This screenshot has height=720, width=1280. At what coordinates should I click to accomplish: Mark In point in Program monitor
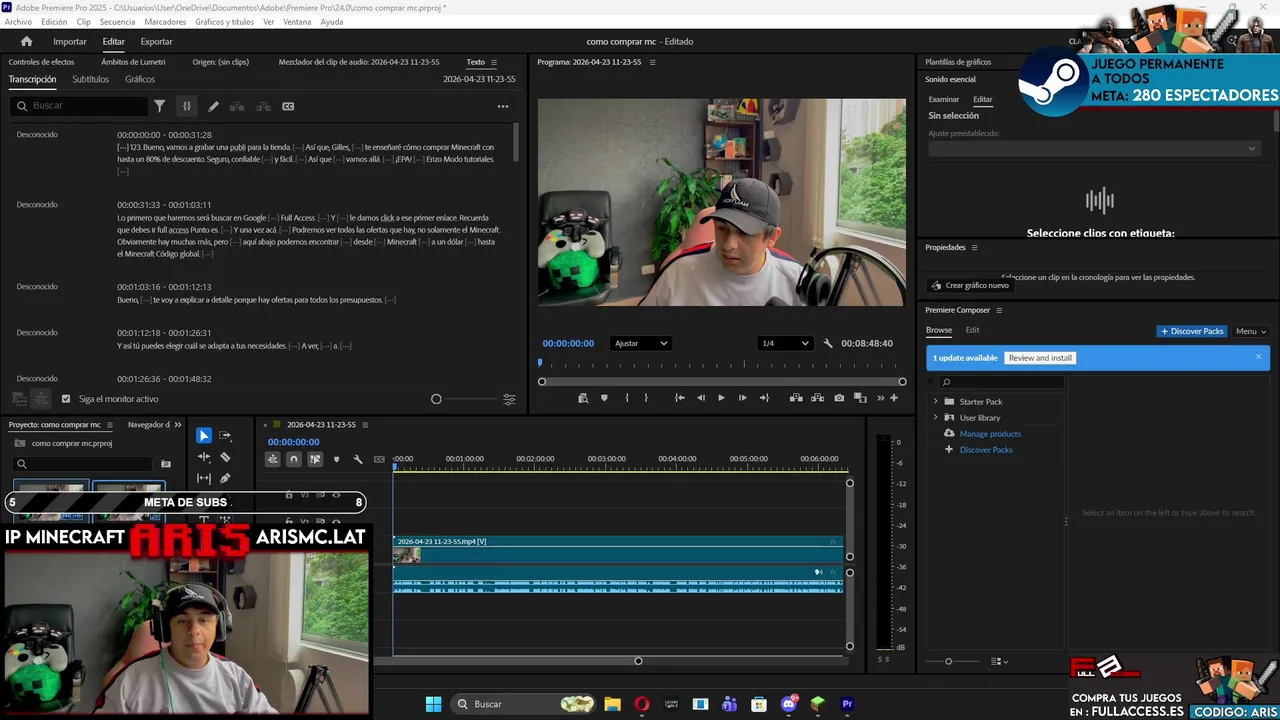coord(627,398)
